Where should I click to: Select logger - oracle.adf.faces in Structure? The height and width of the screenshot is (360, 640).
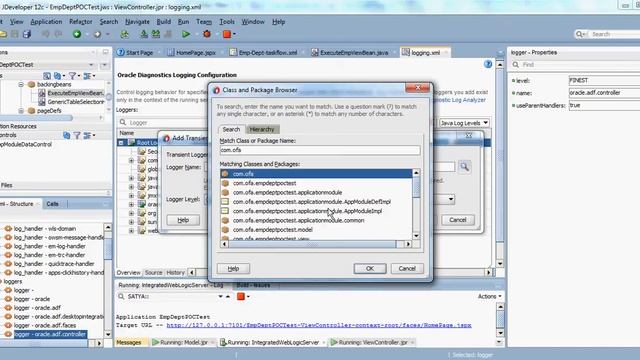click(45, 325)
